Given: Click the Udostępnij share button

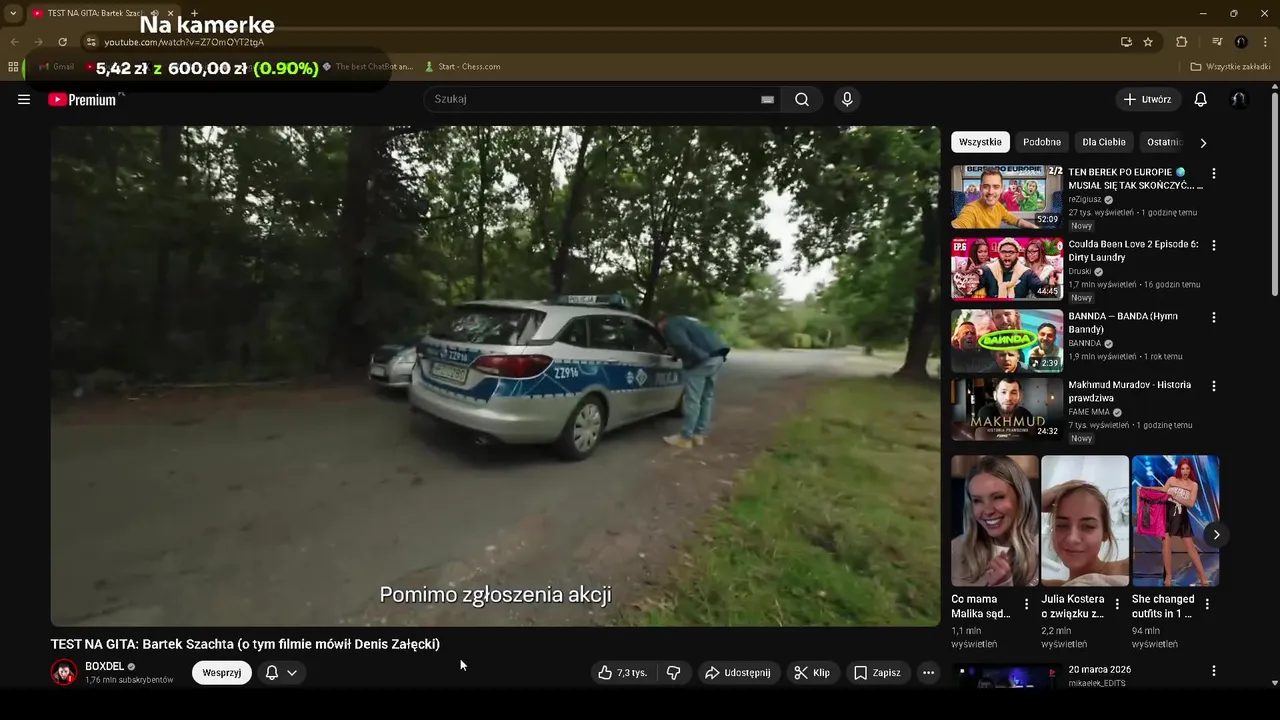Looking at the screenshot, I should [738, 673].
